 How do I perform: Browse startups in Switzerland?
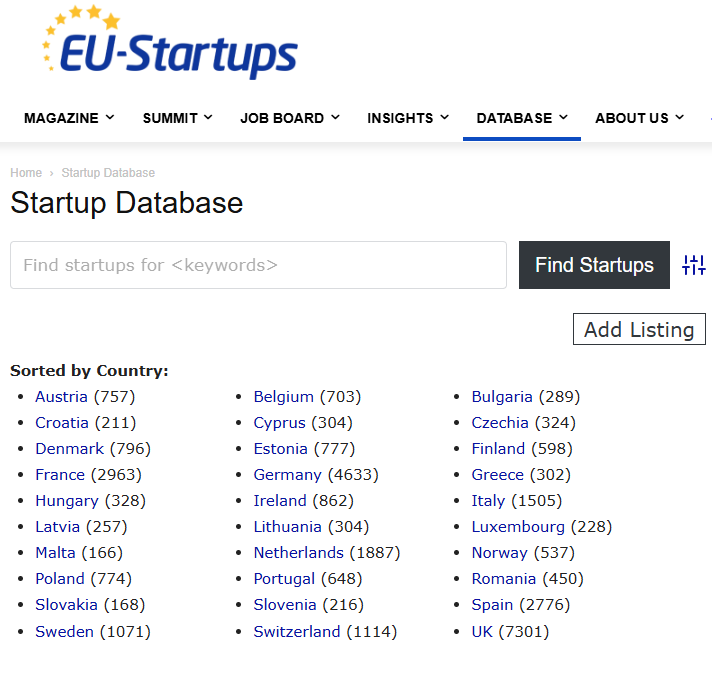(x=297, y=632)
